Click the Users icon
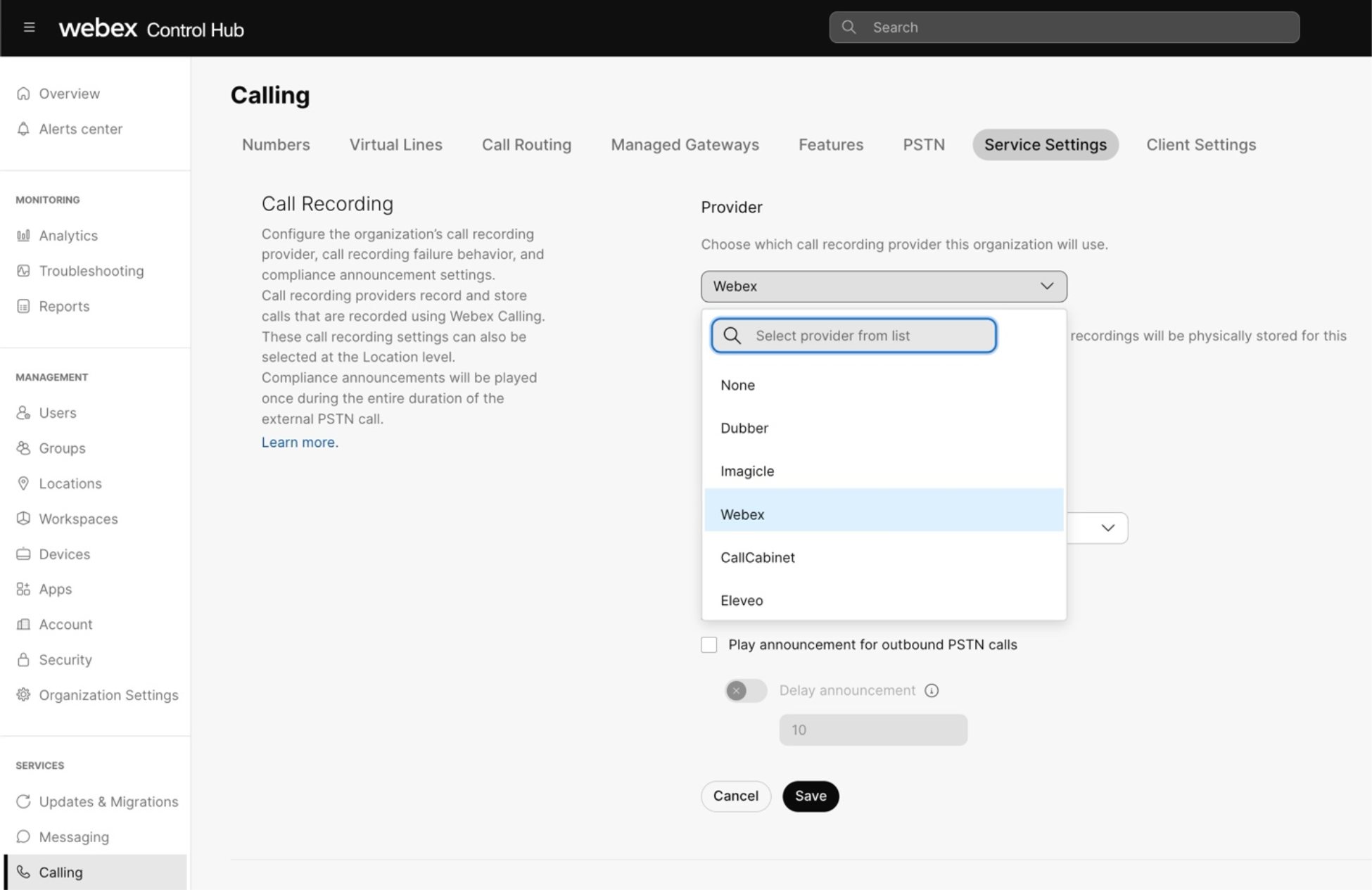 23,413
